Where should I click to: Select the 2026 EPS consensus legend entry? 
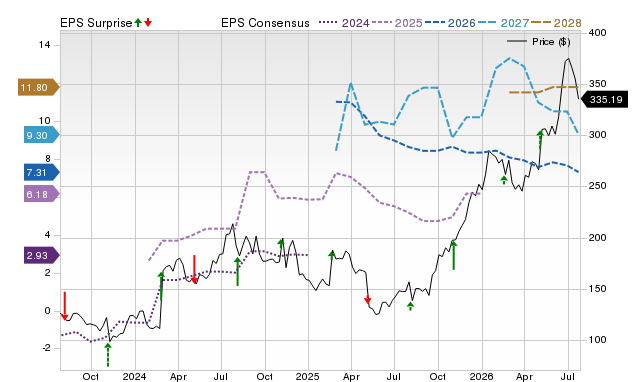pyautogui.click(x=450, y=23)
